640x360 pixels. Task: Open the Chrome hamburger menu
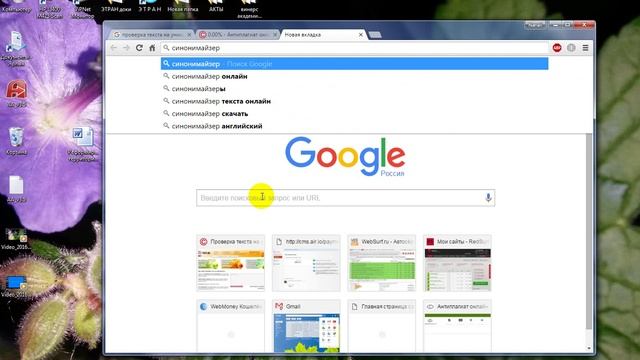(x=585, y=48)
